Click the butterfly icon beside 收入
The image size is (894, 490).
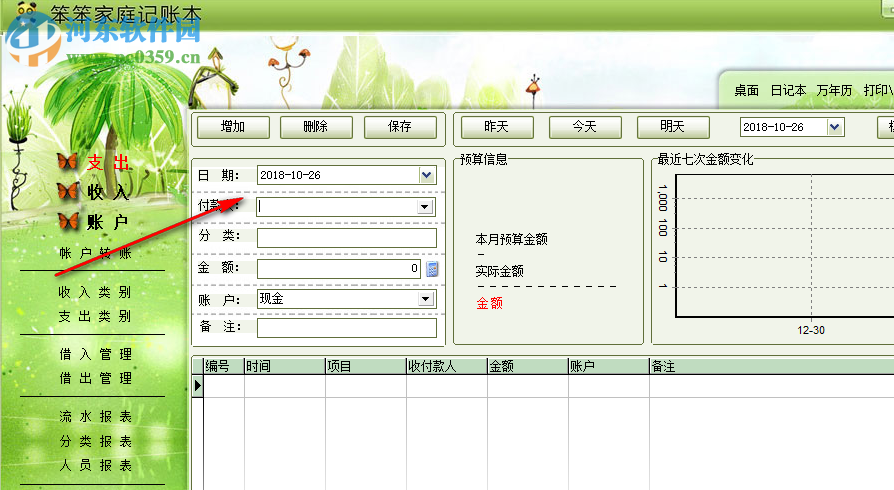click(x=68, y=191)
